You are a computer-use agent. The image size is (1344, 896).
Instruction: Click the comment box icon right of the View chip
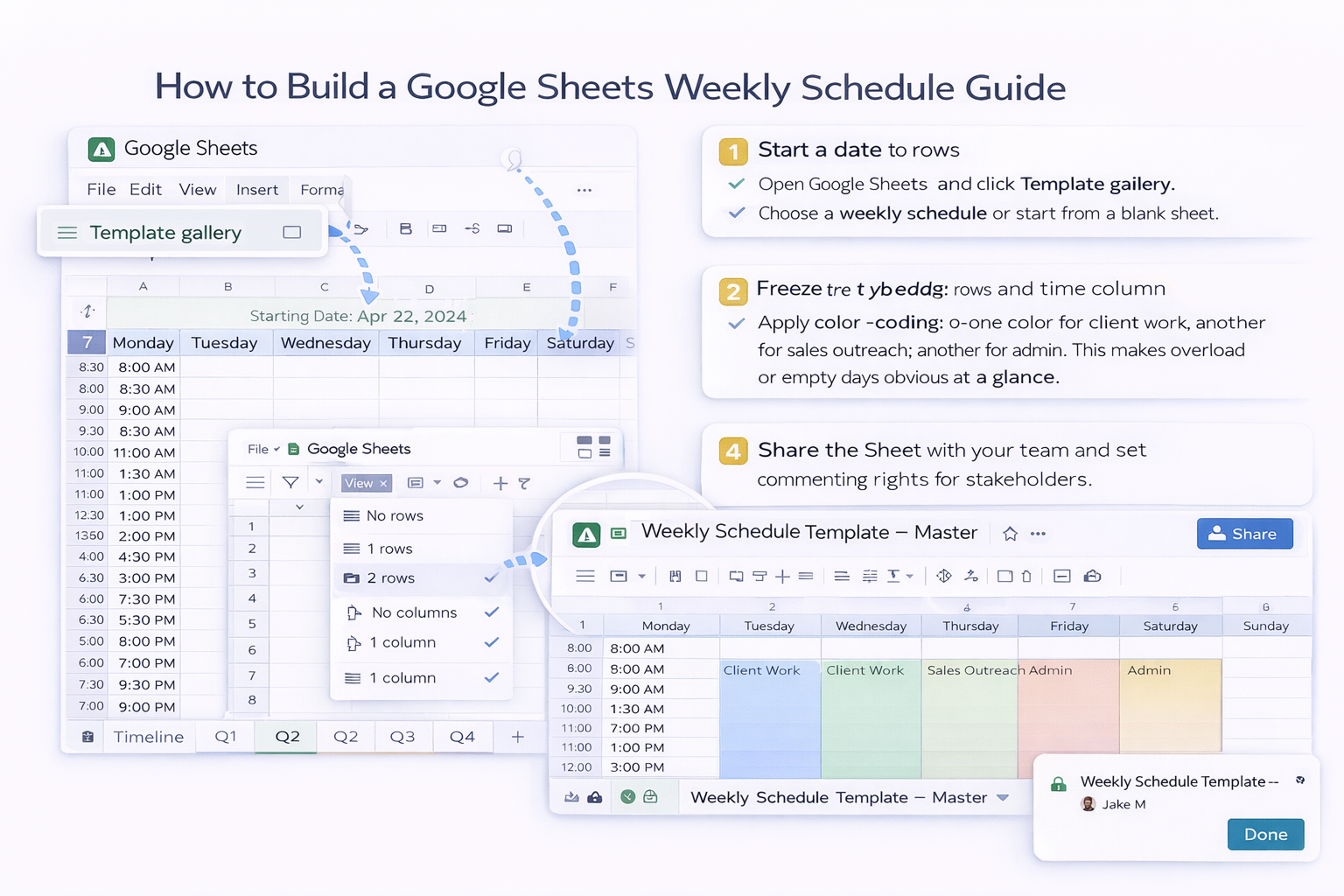[x=416, y=483]
